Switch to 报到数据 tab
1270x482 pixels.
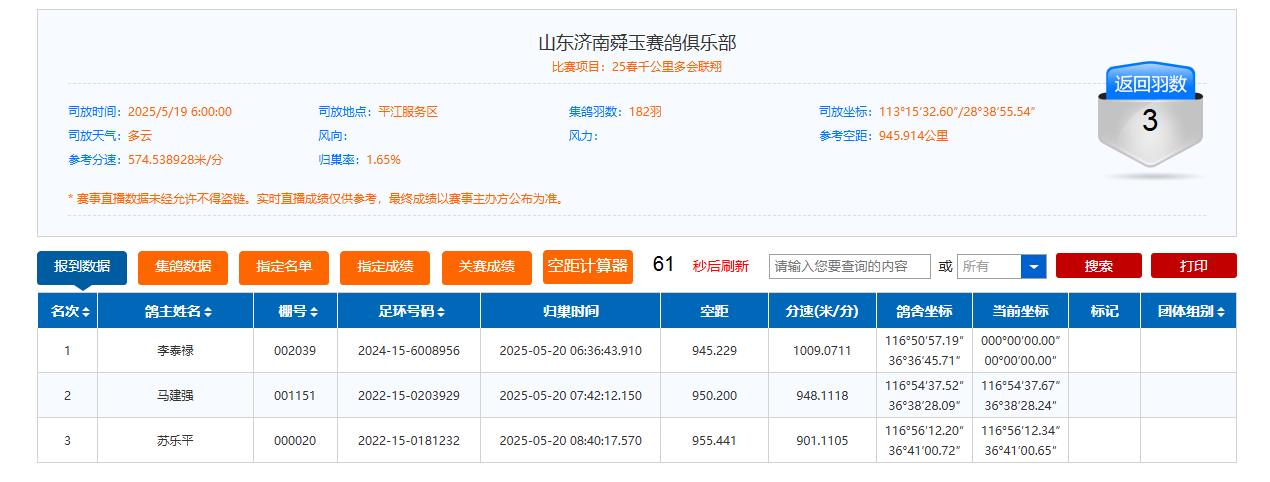pyautogui.click(x=82, y=266)
